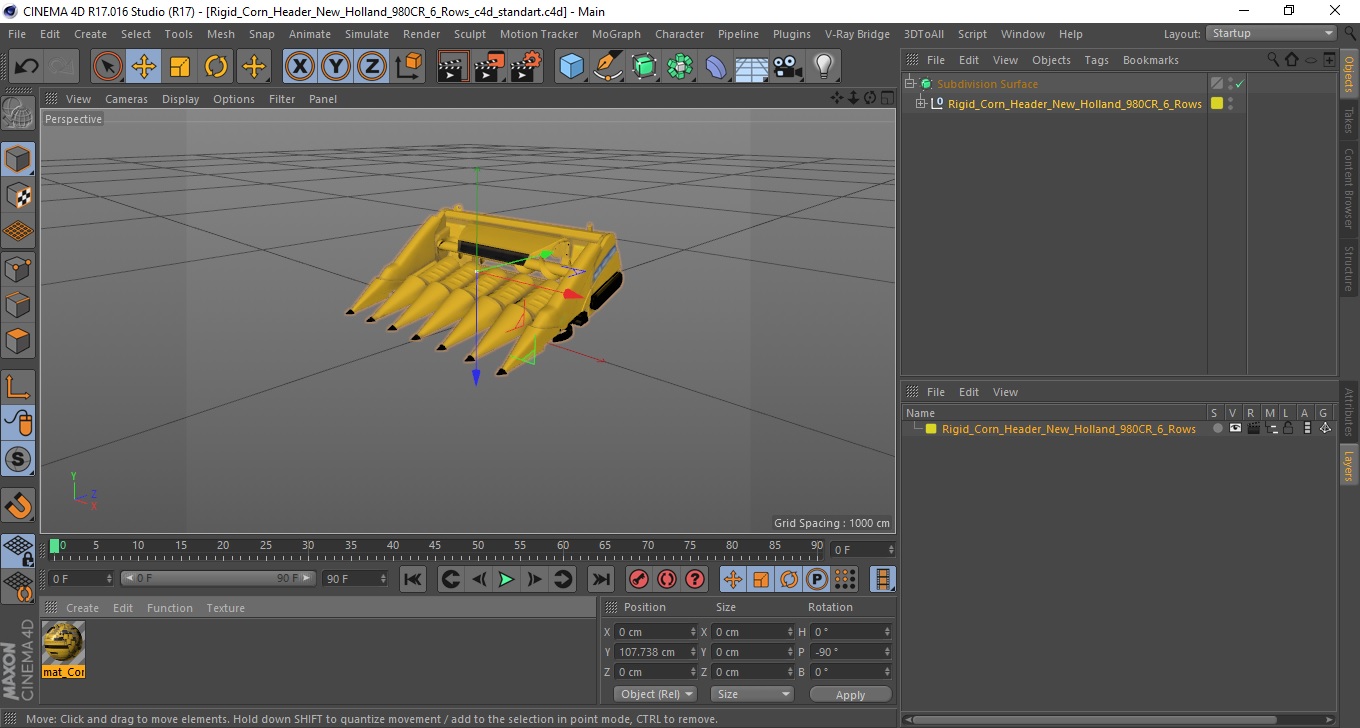The width and height of the screenshot is (1360, 728).
Task: Open the Size mode dropdown
Action: pos(752,694)
